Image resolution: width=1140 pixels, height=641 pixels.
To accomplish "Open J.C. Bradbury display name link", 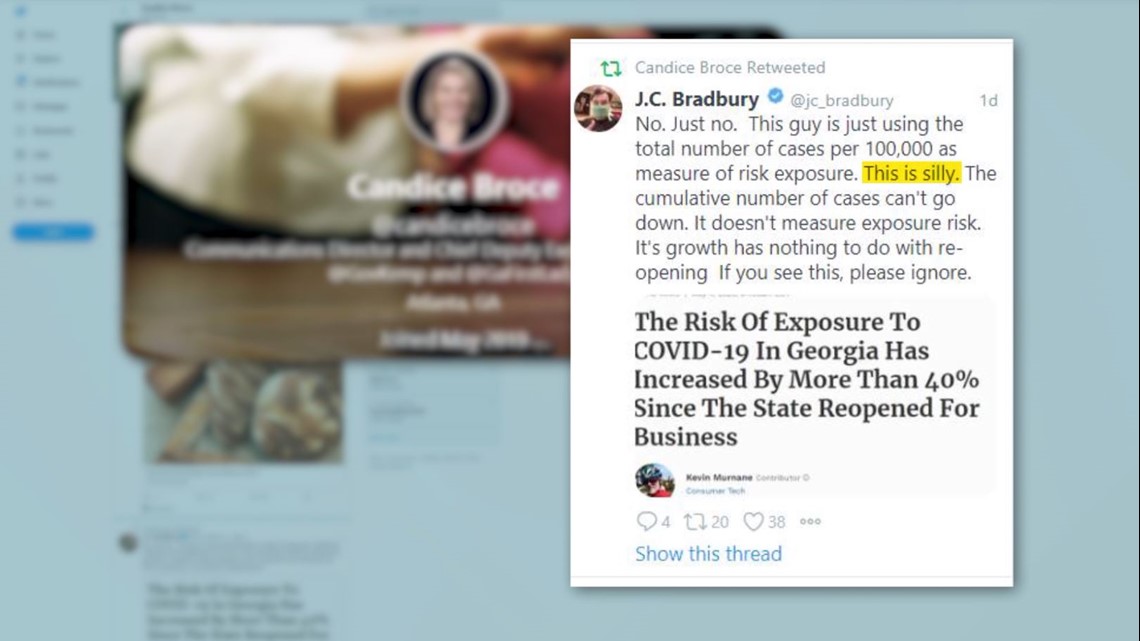I will pos(697,99).
